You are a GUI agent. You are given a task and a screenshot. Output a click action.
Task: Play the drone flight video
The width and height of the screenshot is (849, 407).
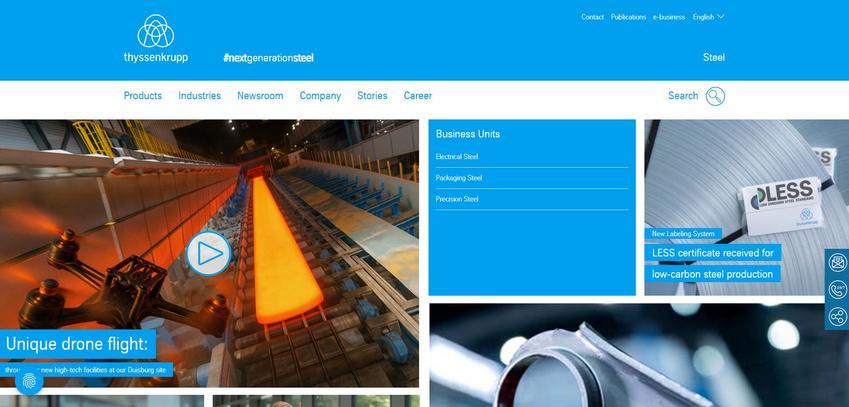click(x=209, y=253)
